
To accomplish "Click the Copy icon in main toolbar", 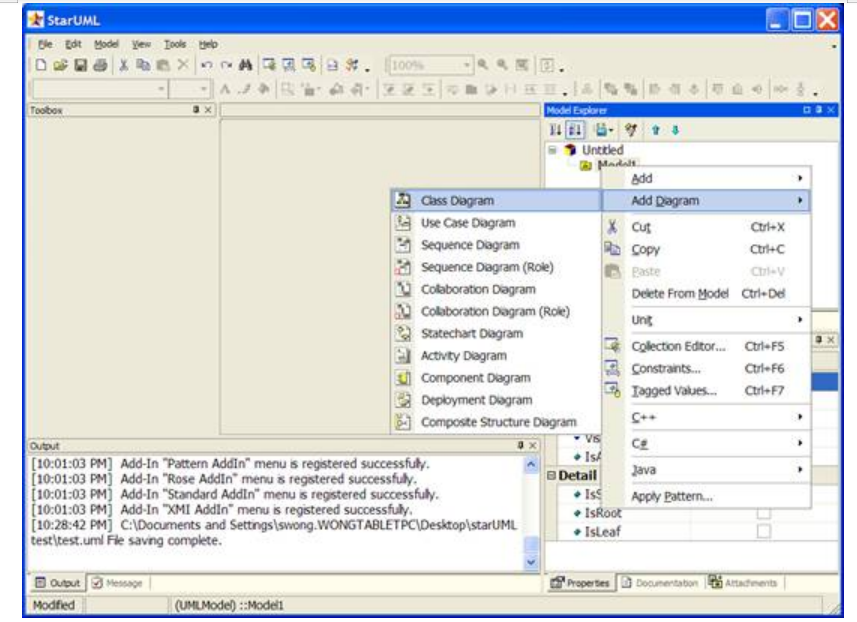I will tap(143, 65).
